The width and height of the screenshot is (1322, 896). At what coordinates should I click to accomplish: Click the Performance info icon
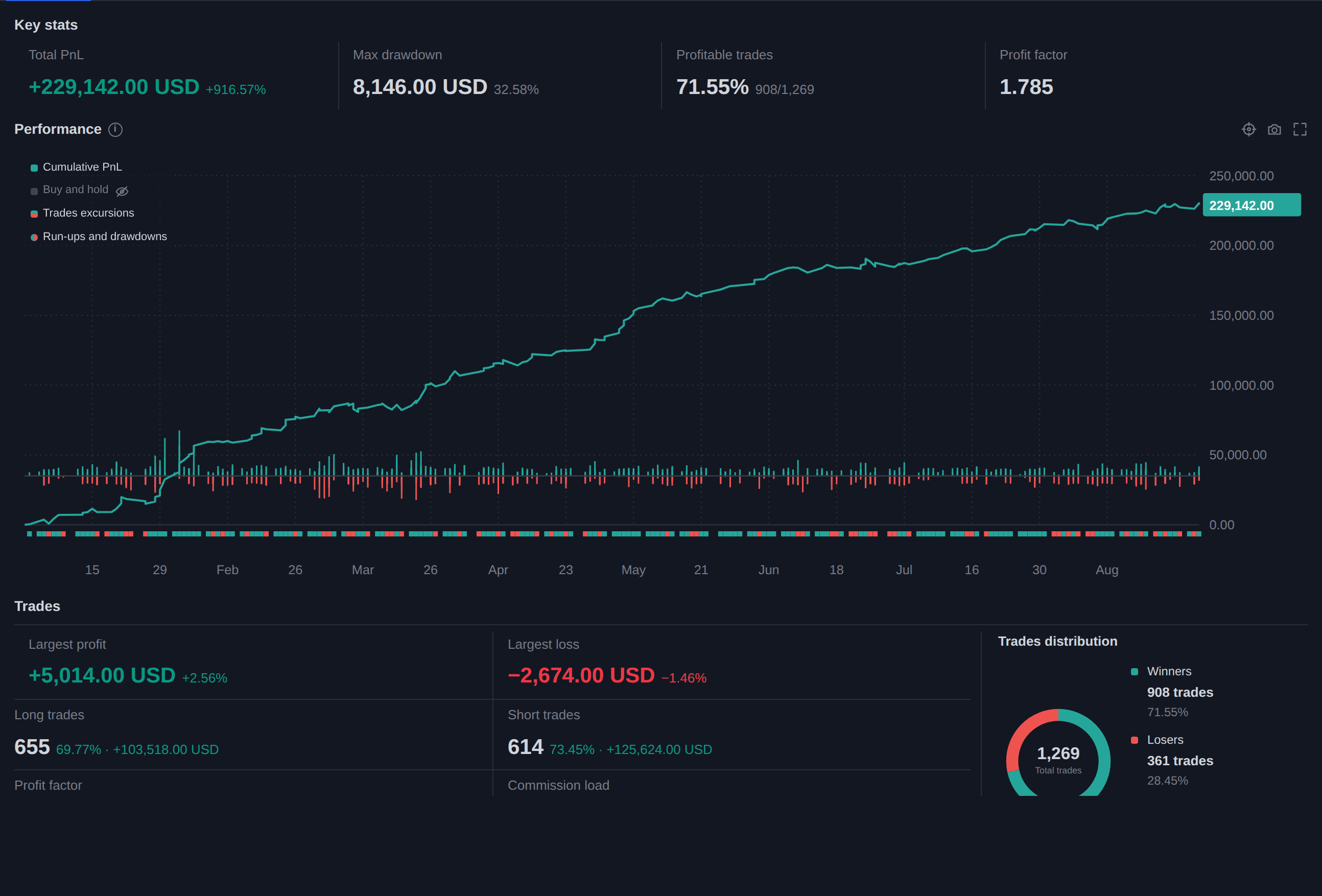coord(115,130)
